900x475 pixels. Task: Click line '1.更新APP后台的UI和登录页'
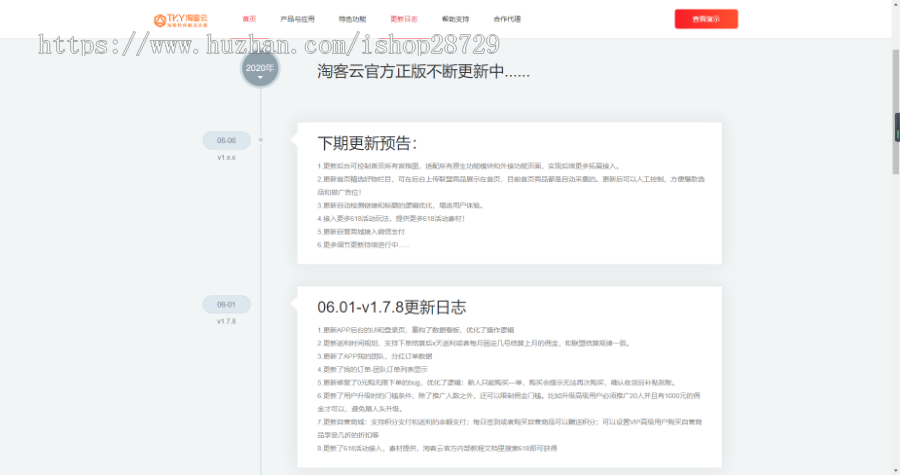click(416, 330)
